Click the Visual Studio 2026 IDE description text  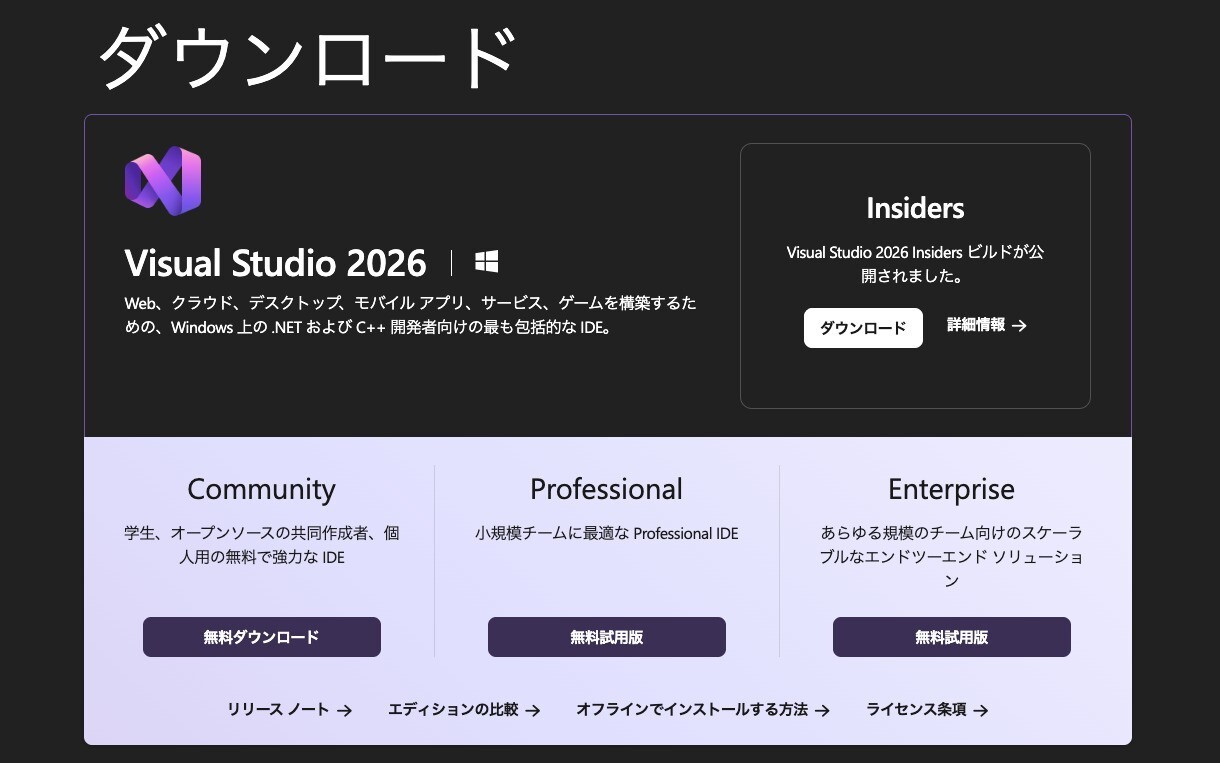coord(411,315)
